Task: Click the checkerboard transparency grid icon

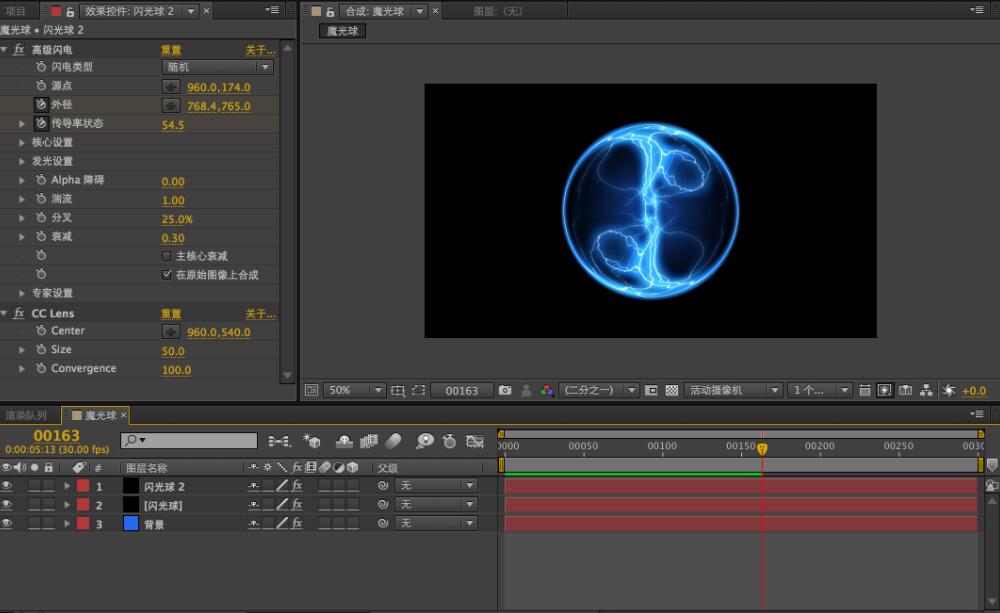Action: point(672,390)
